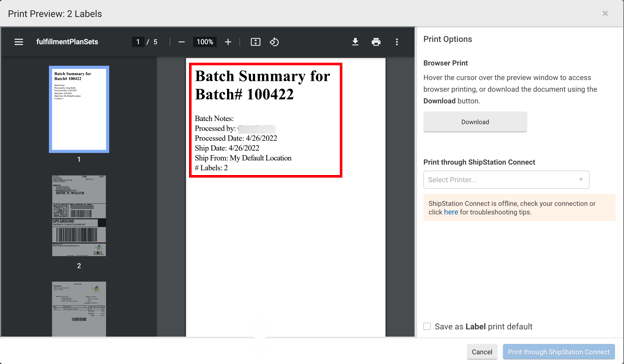The image size is (624, 364).
Task: Toggle the PDF sidebar hamburger menu
Action: tap(19, 42)
